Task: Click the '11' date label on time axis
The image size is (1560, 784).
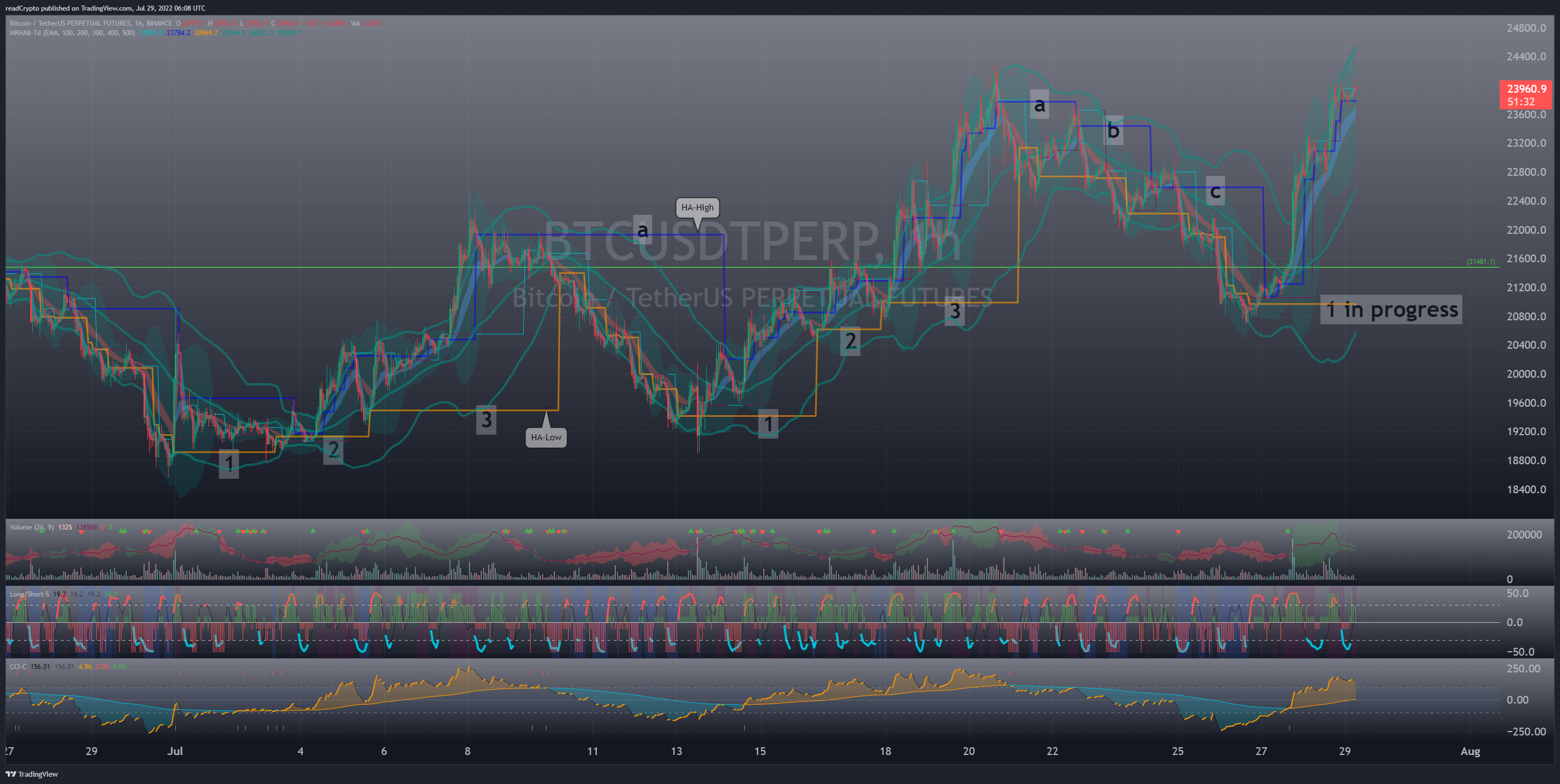Action: coord(593,751)
